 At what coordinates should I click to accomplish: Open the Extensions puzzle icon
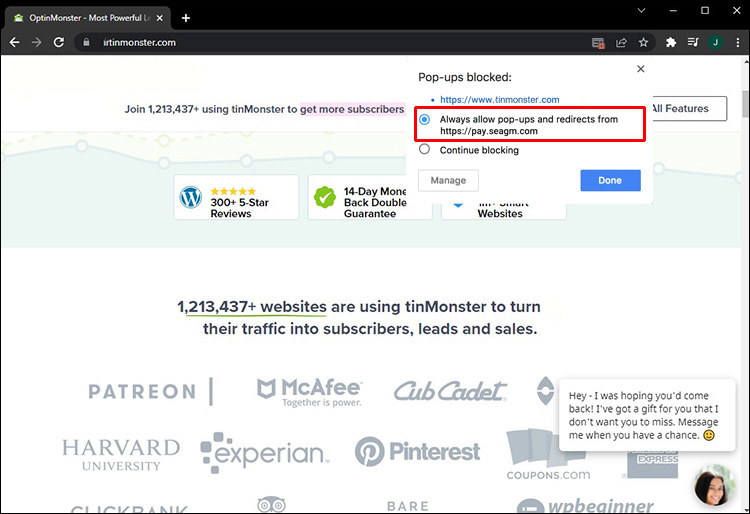(671, 43)
